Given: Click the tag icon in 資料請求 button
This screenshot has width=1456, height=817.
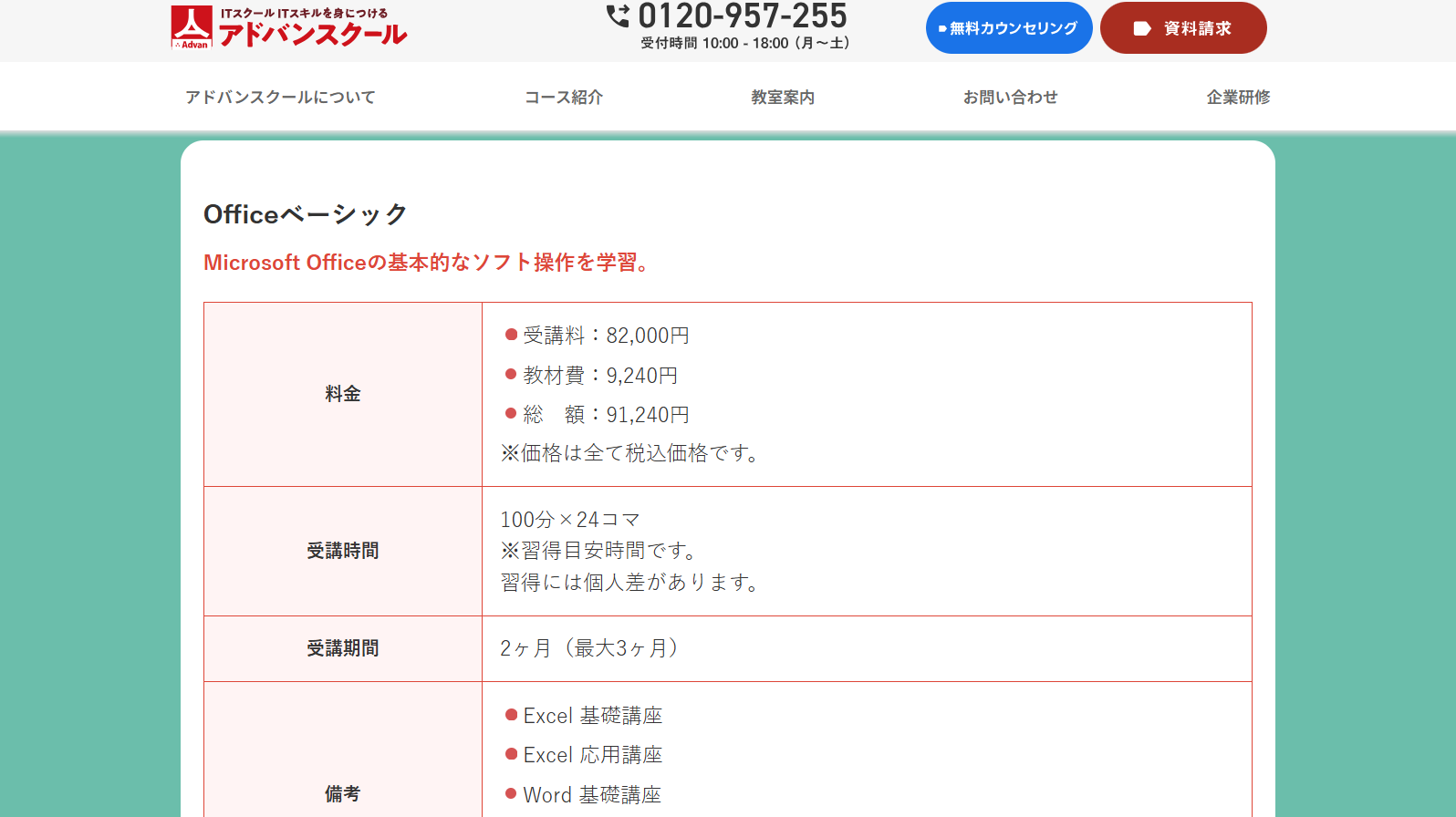Looking at the screenshot, I should coord(1141,28).
